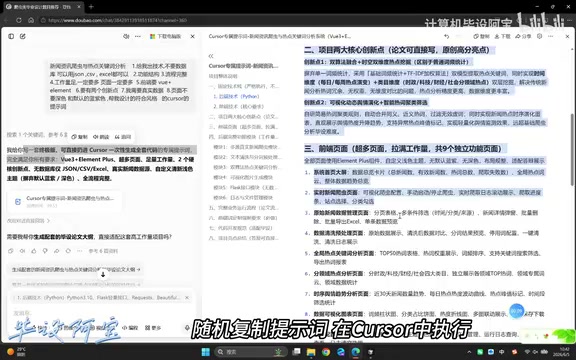
Task: Open the reply's three-dots more menu
Action: point(79,251)
